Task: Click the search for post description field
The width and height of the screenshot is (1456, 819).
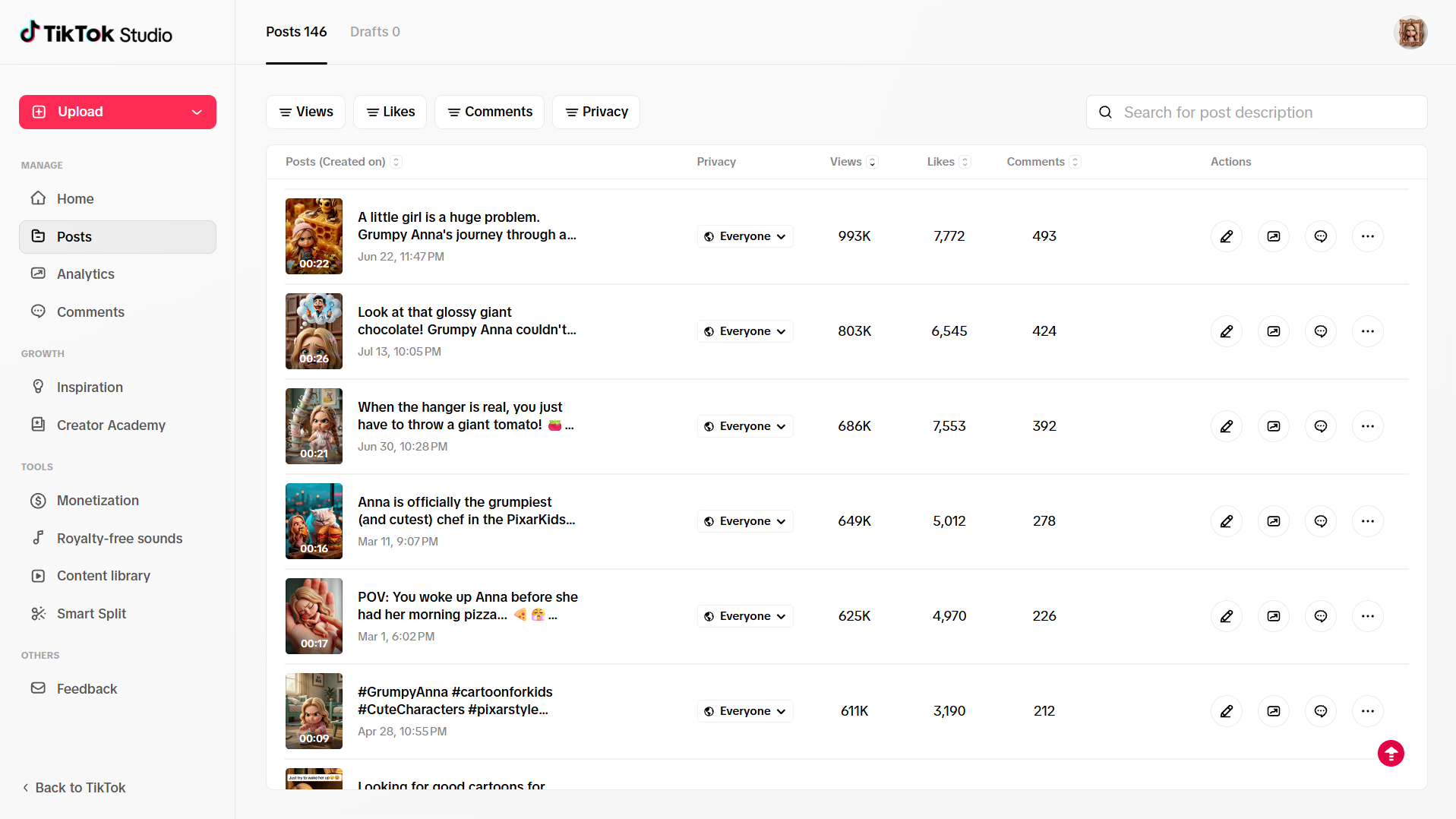Action: (1256, 112)
